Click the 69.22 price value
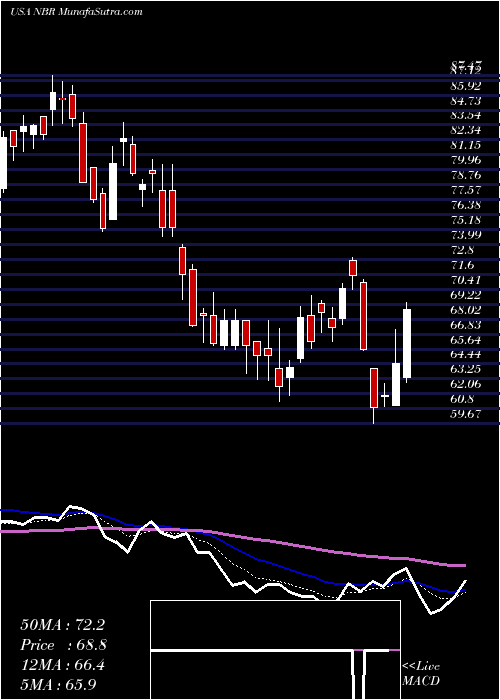Image resolution: width=500 pixels, height=700 pixels. pos(466,295)
